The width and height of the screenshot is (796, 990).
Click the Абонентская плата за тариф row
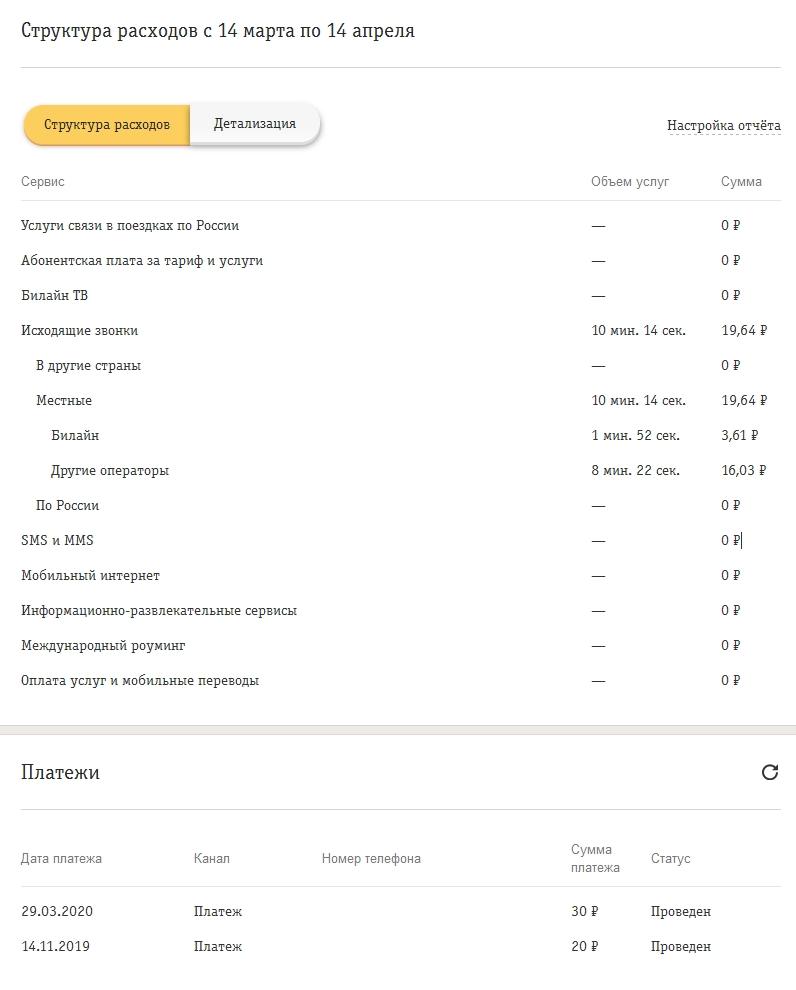point(401,260)
